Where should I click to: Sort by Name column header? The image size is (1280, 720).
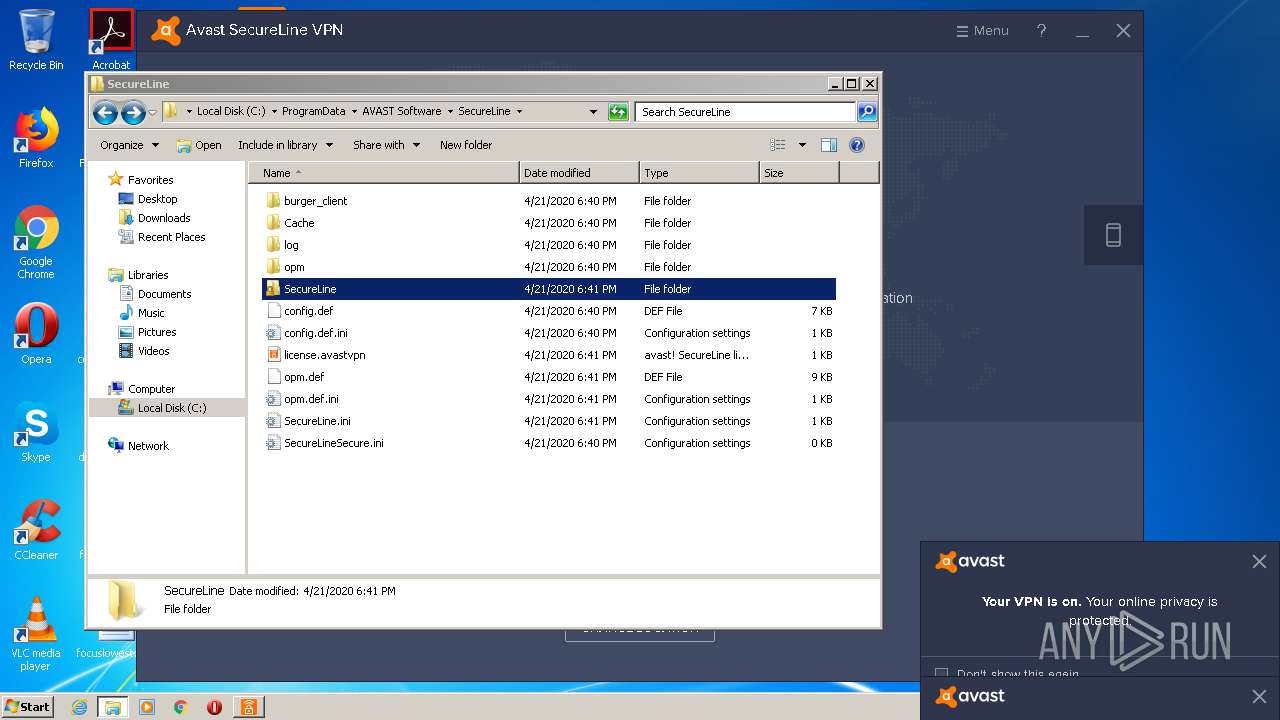(x=384, y=173)
